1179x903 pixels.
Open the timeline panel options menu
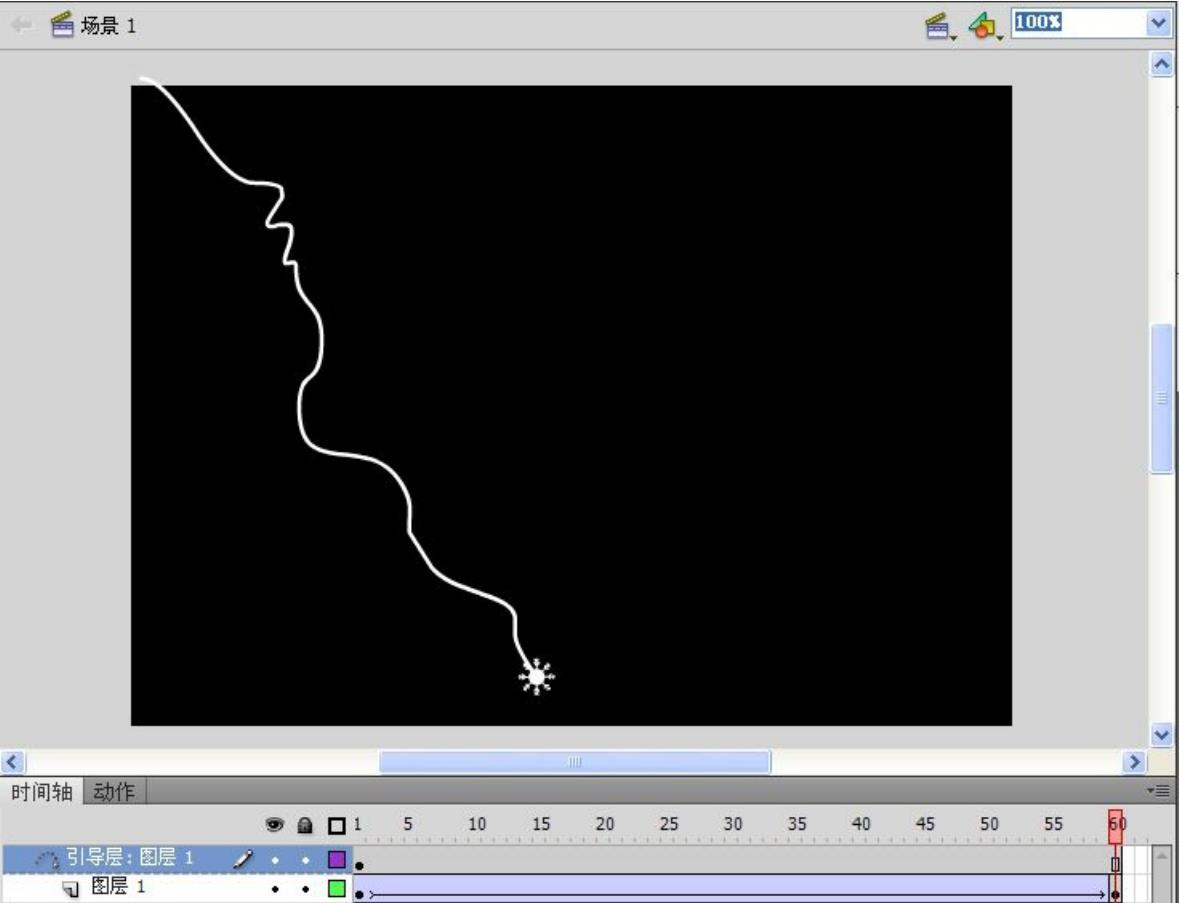click(x=1159, y=790)
